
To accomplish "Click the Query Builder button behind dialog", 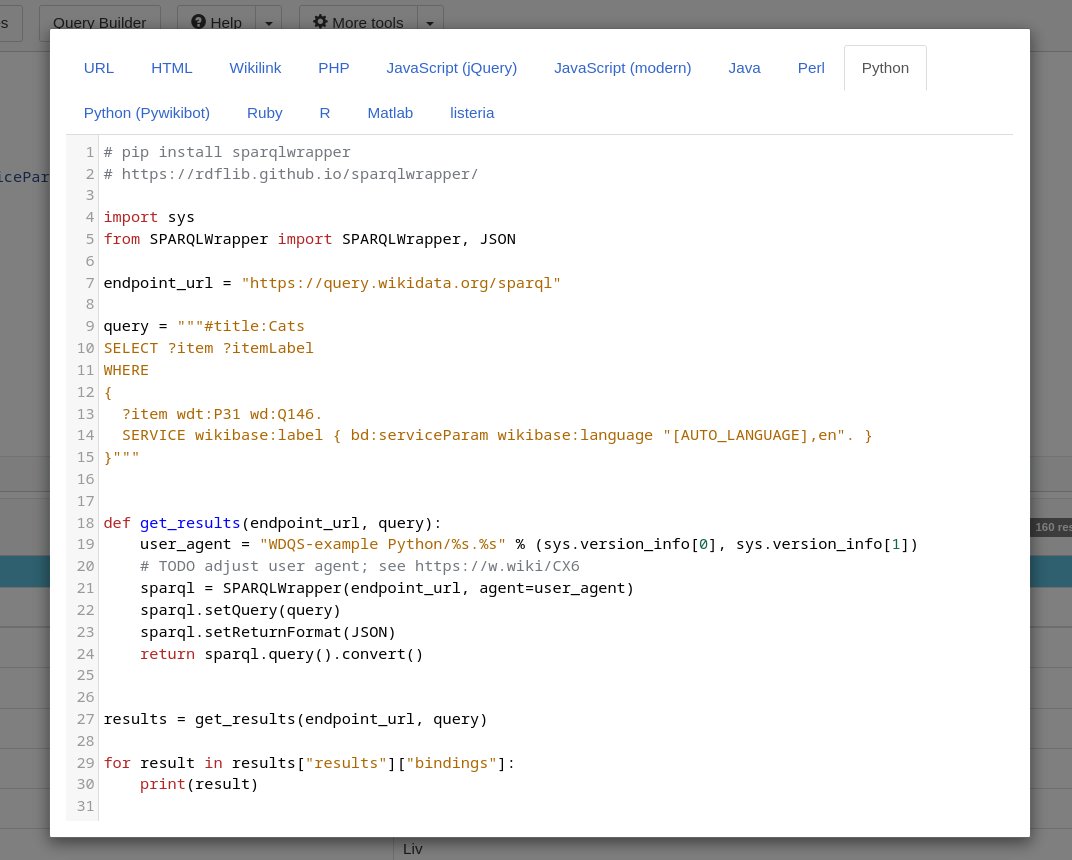I will pyautogui.click(x=100, y=23).
